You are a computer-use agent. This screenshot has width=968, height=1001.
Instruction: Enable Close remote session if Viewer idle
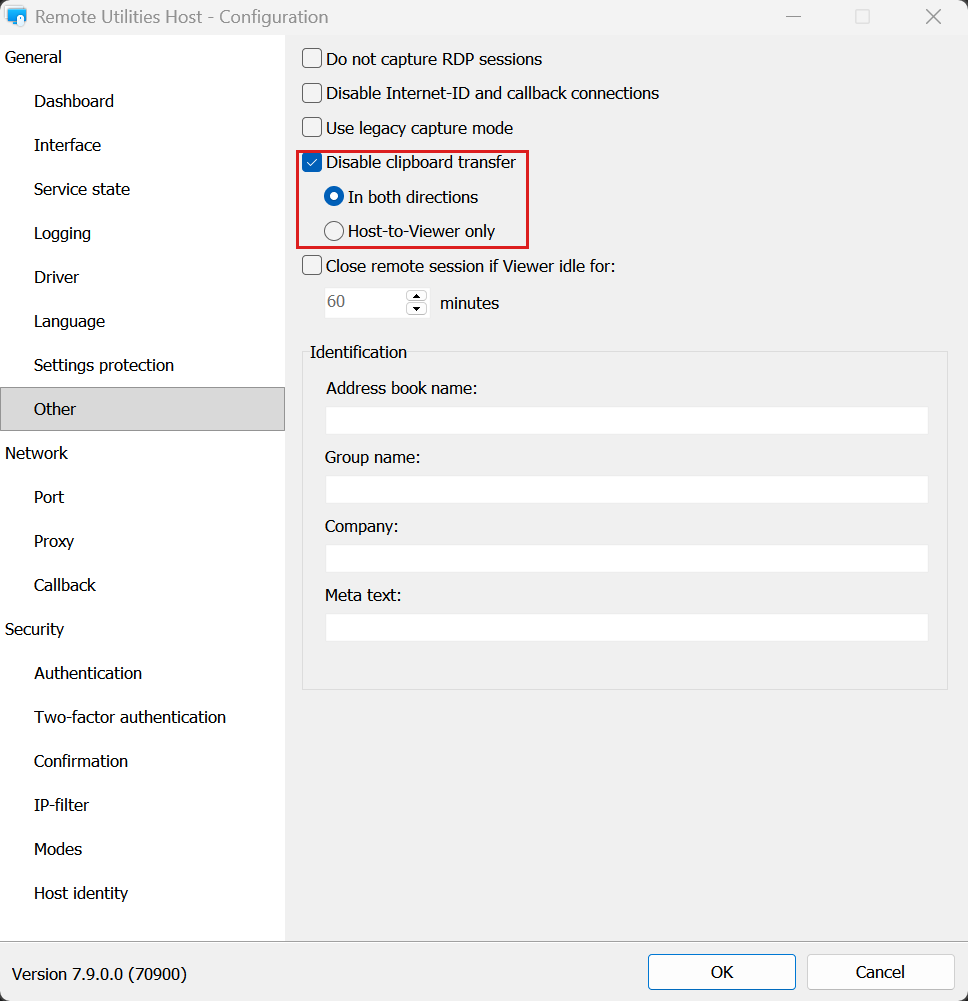(312, 265)
